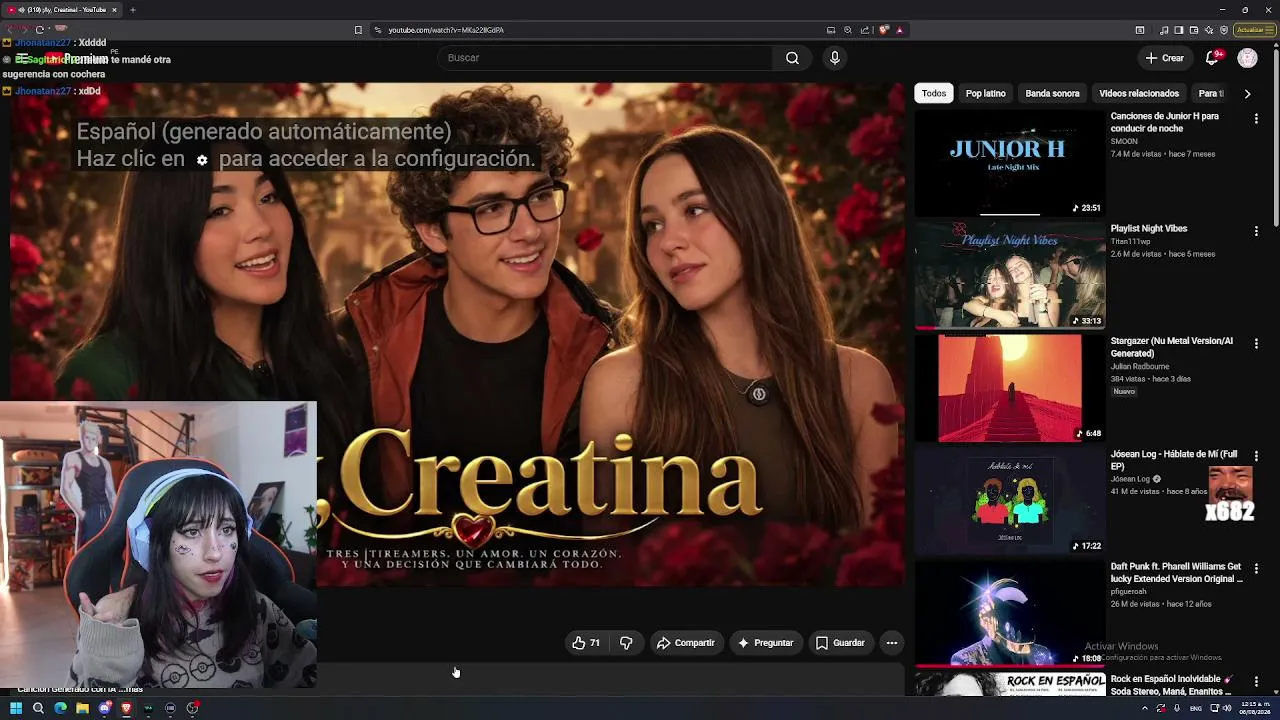
Task: Open the Junior H Late Night Mix thumbnail
Action: pos(1010,162)
